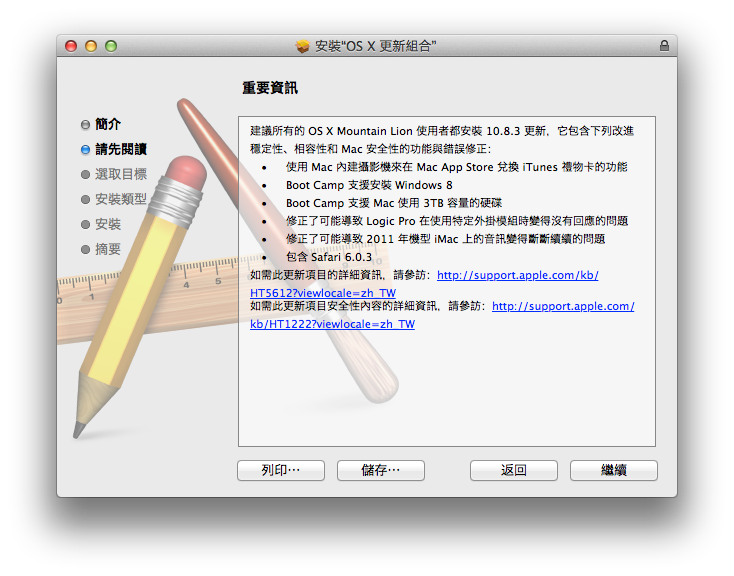Click the 安裝類型 step bullet

tap(85, 199)
